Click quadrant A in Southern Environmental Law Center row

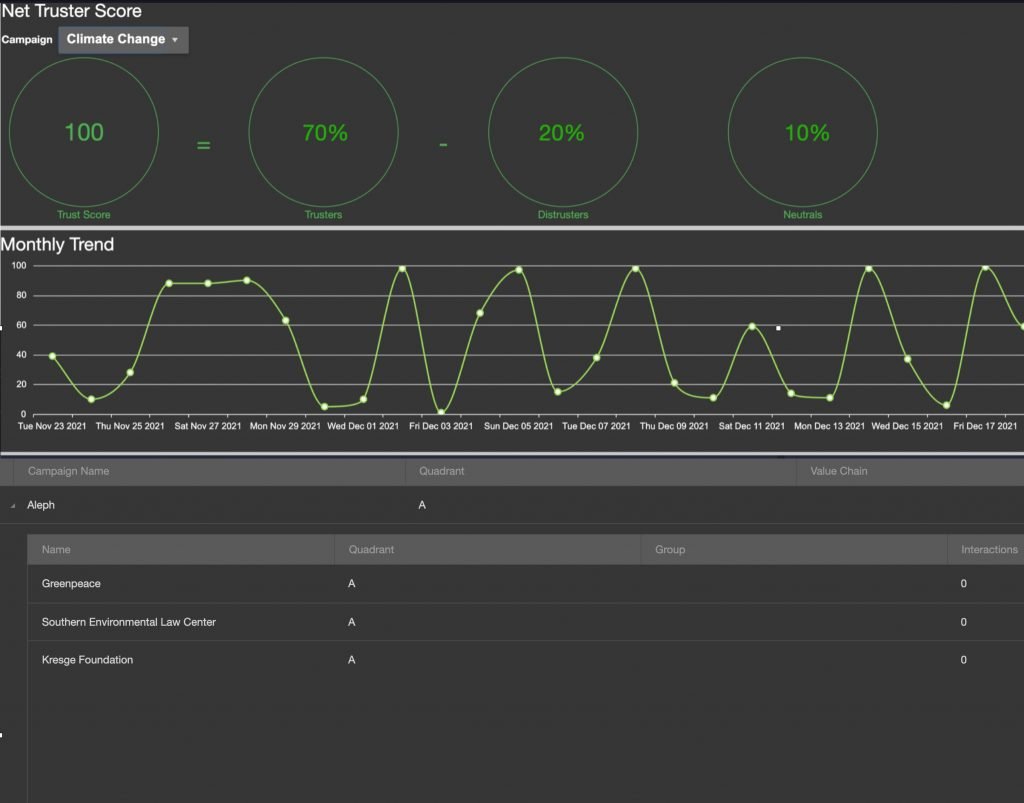click(x=351, y=622)
